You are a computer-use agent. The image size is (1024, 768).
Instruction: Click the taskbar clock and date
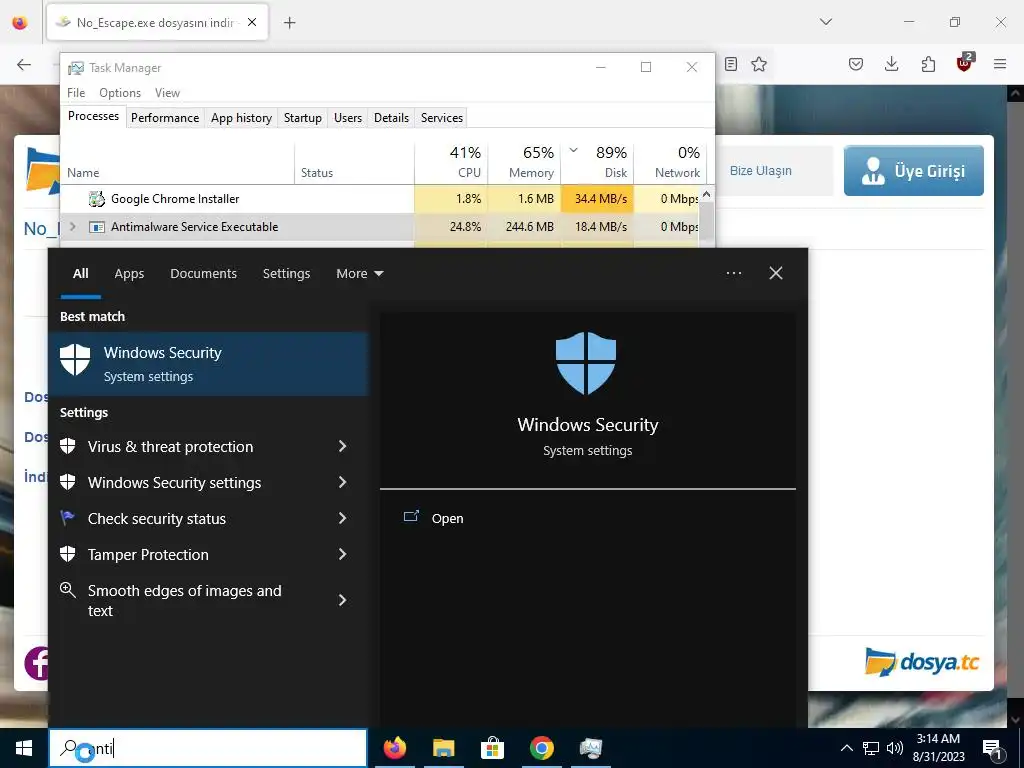click(938, 748)
